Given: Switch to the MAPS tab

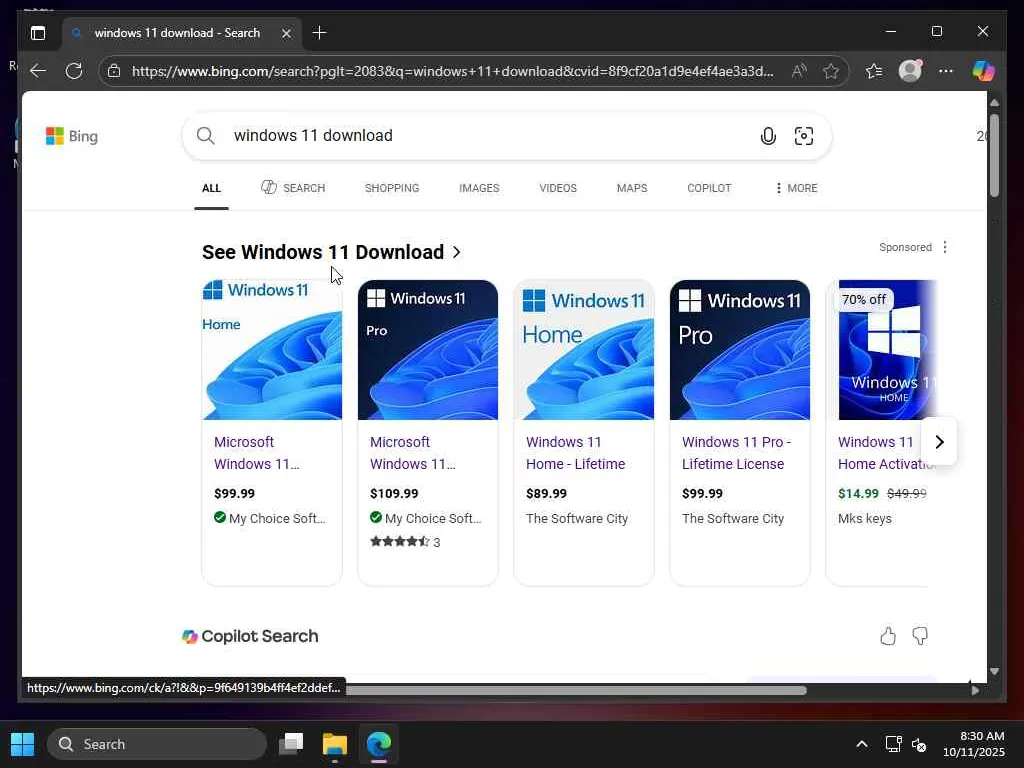Looking at the screenshot, I should (x=632, y=188).
